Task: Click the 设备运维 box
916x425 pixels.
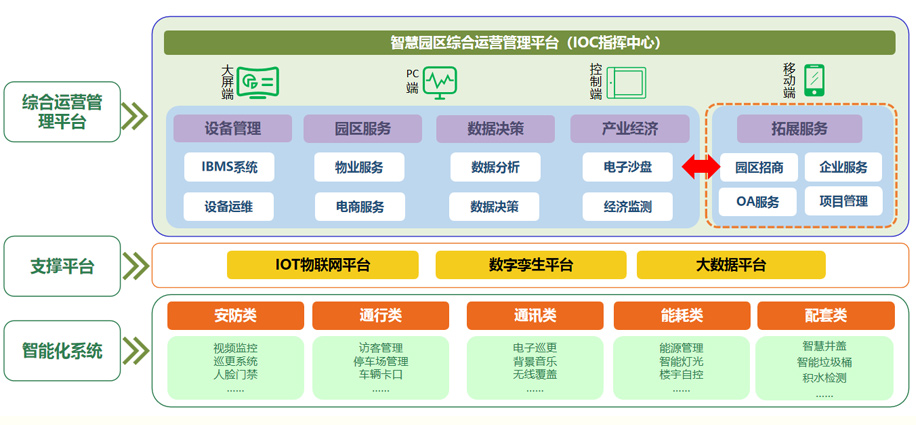Action: coord(228,207)
